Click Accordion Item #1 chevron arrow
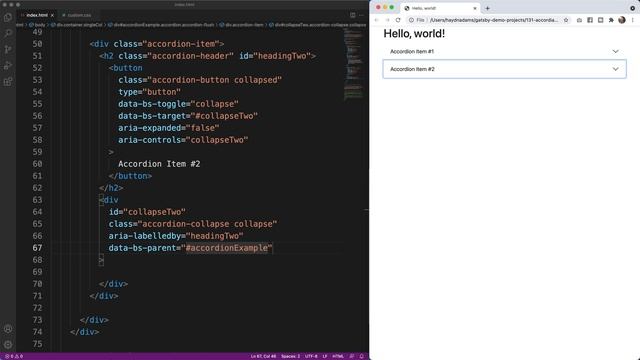Screen dimensions: 640x360 pyautogui.click(x=616, y=51)
